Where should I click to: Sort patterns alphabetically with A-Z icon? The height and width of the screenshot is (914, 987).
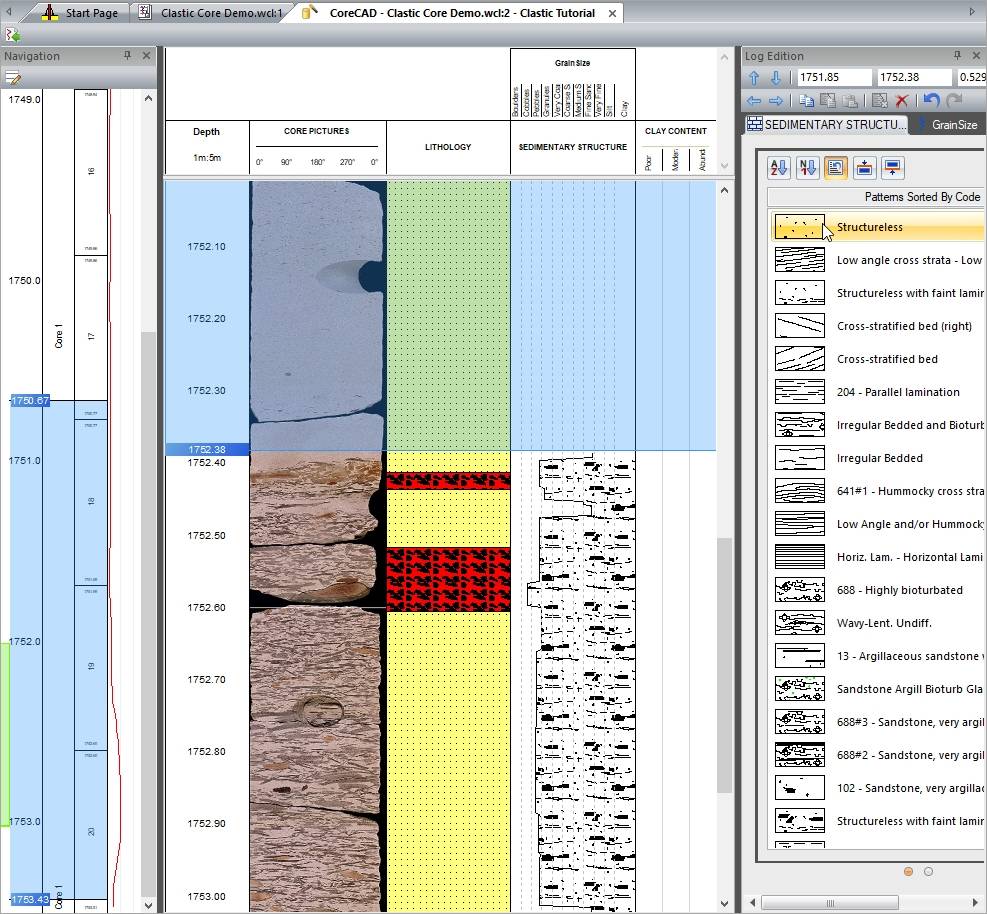[779, 168]
